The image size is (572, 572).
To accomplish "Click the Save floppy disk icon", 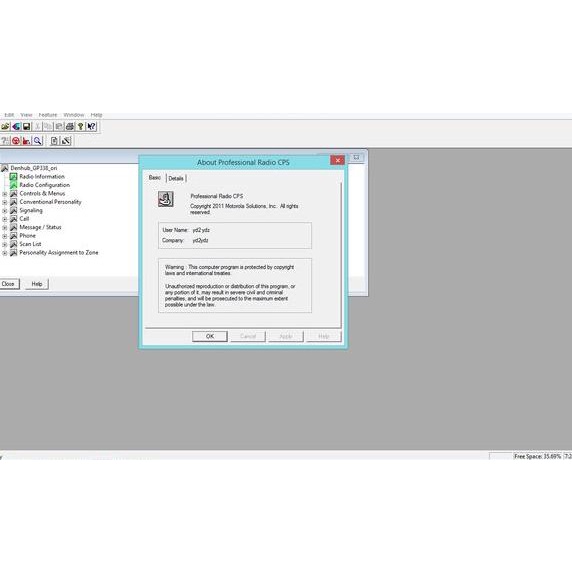I will tap(26, 127).
